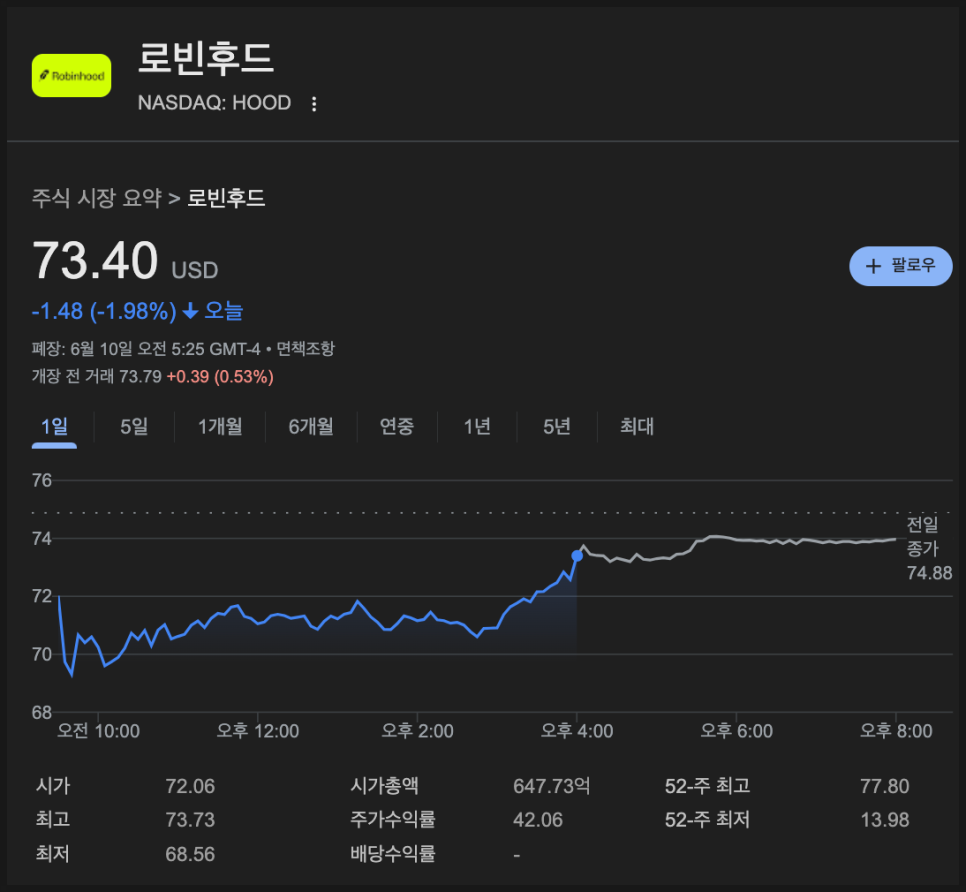
Task: Click the 73.40 price value
Action: pos(95,261)
